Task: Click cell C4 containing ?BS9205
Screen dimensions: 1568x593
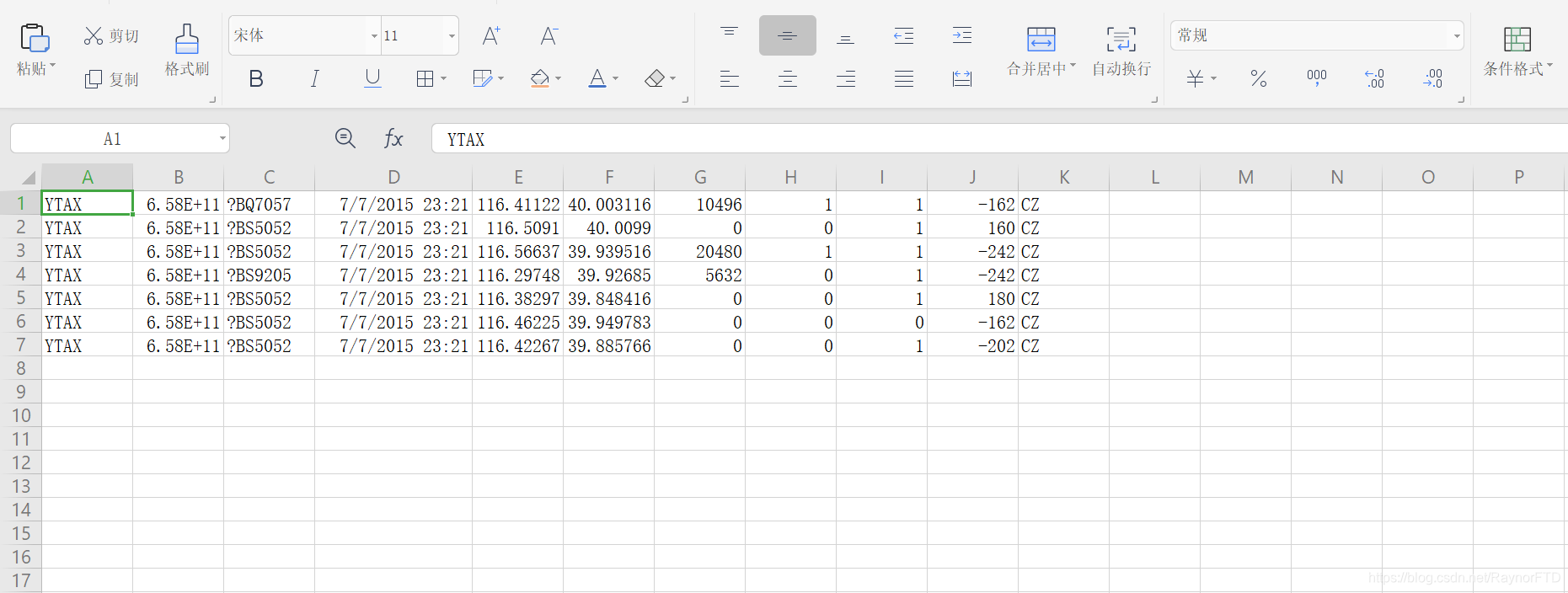Action: pyautogui.click(x=270, y=275)
